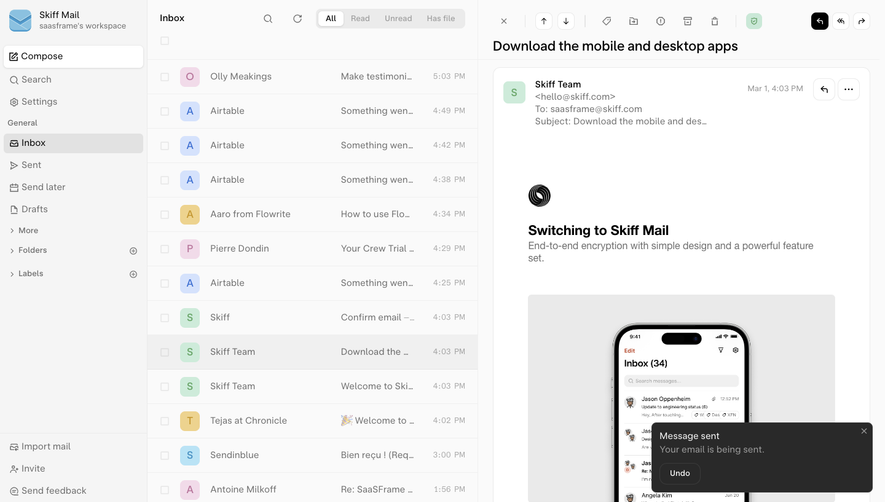Open Skiff Confirm email message
Viewport: 885px width, 502px height.
(x=313, y=318)
